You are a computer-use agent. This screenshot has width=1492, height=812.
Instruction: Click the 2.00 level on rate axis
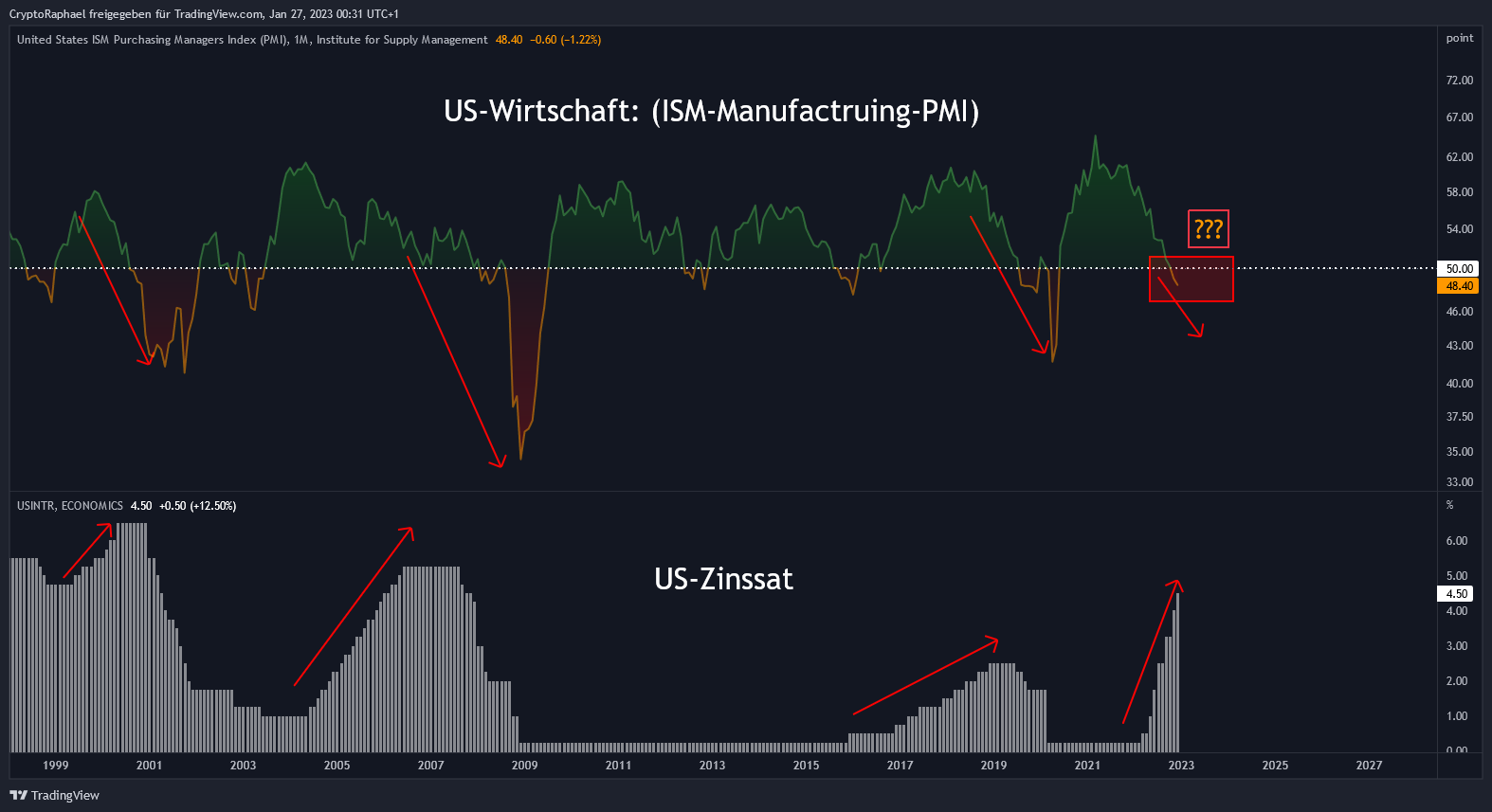point(1457,681)
